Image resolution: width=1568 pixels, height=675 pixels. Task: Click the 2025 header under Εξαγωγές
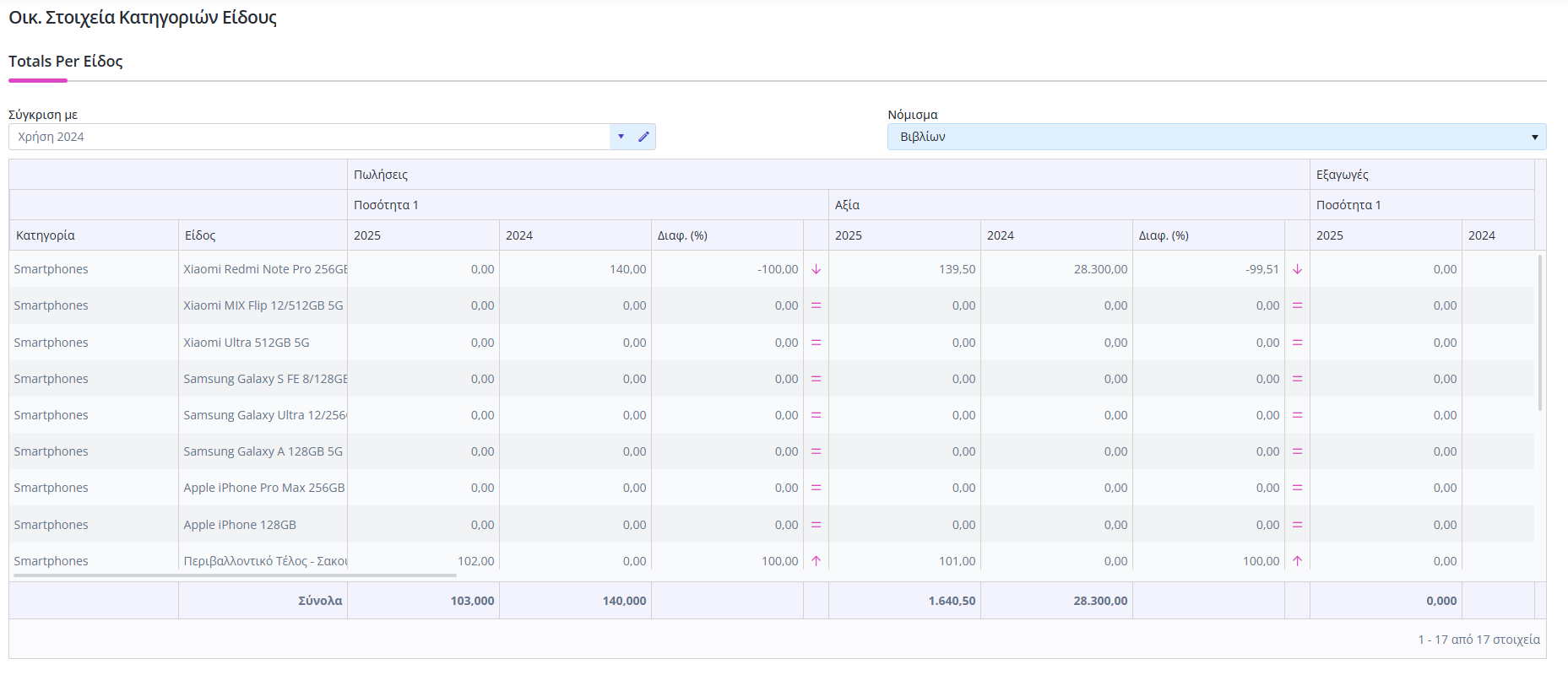click(x=1386, y=235)
